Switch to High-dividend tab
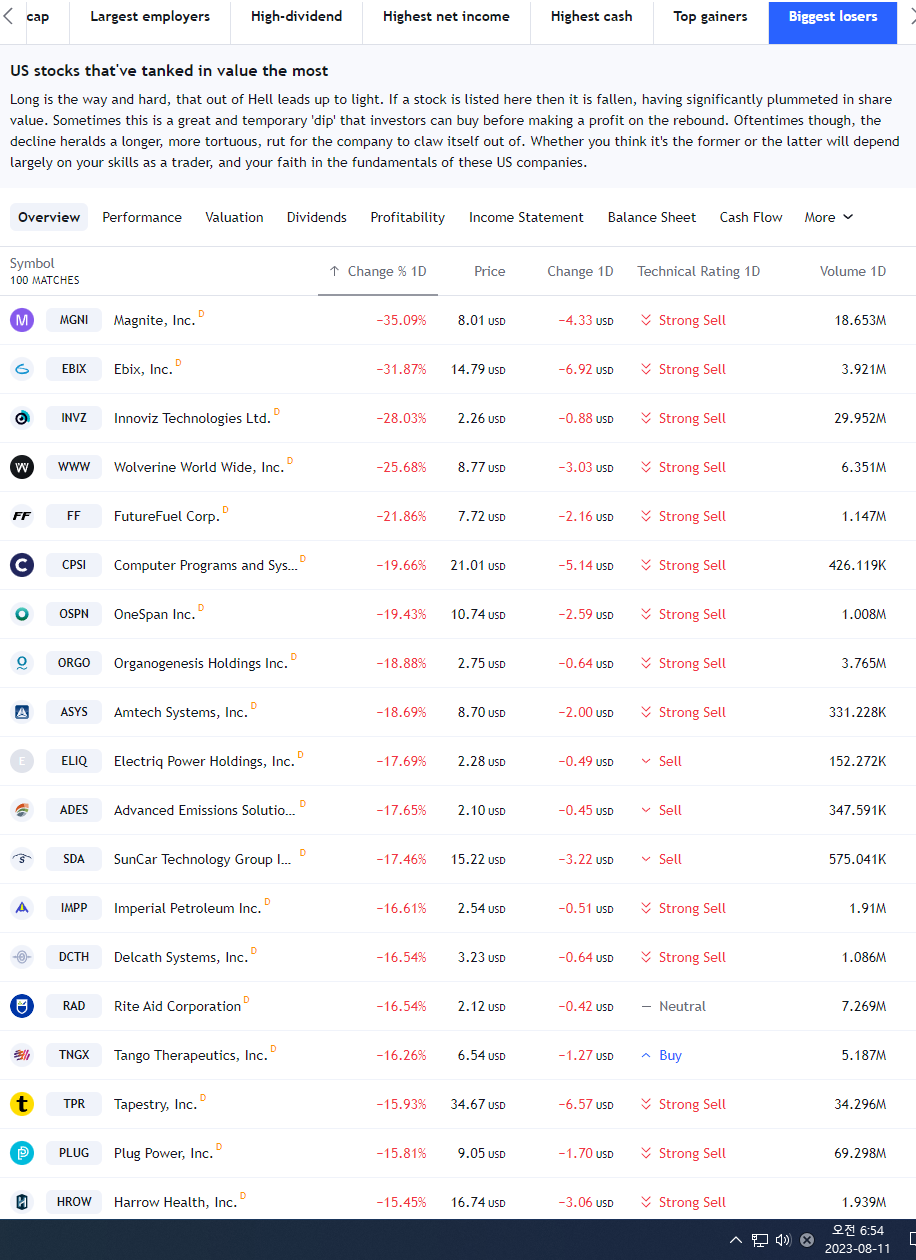This screenshot has height=1260, width=916. point(297,17)
